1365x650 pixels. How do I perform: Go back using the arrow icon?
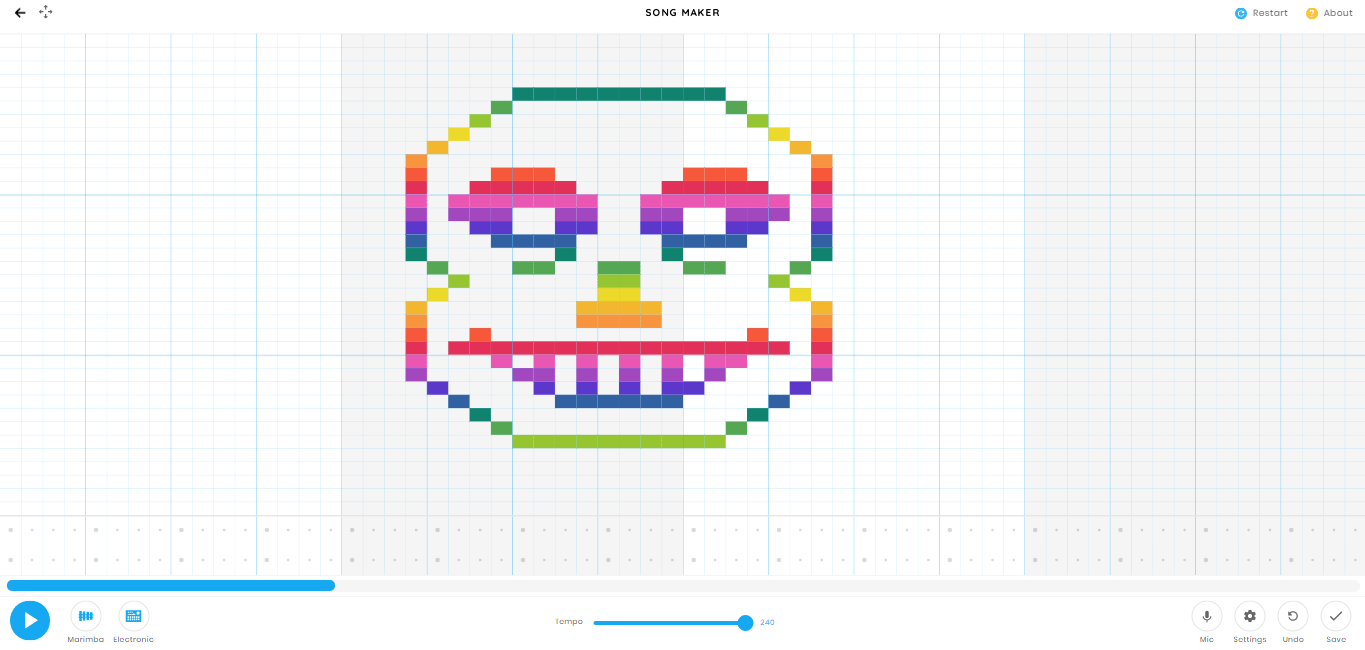point(19,12)
